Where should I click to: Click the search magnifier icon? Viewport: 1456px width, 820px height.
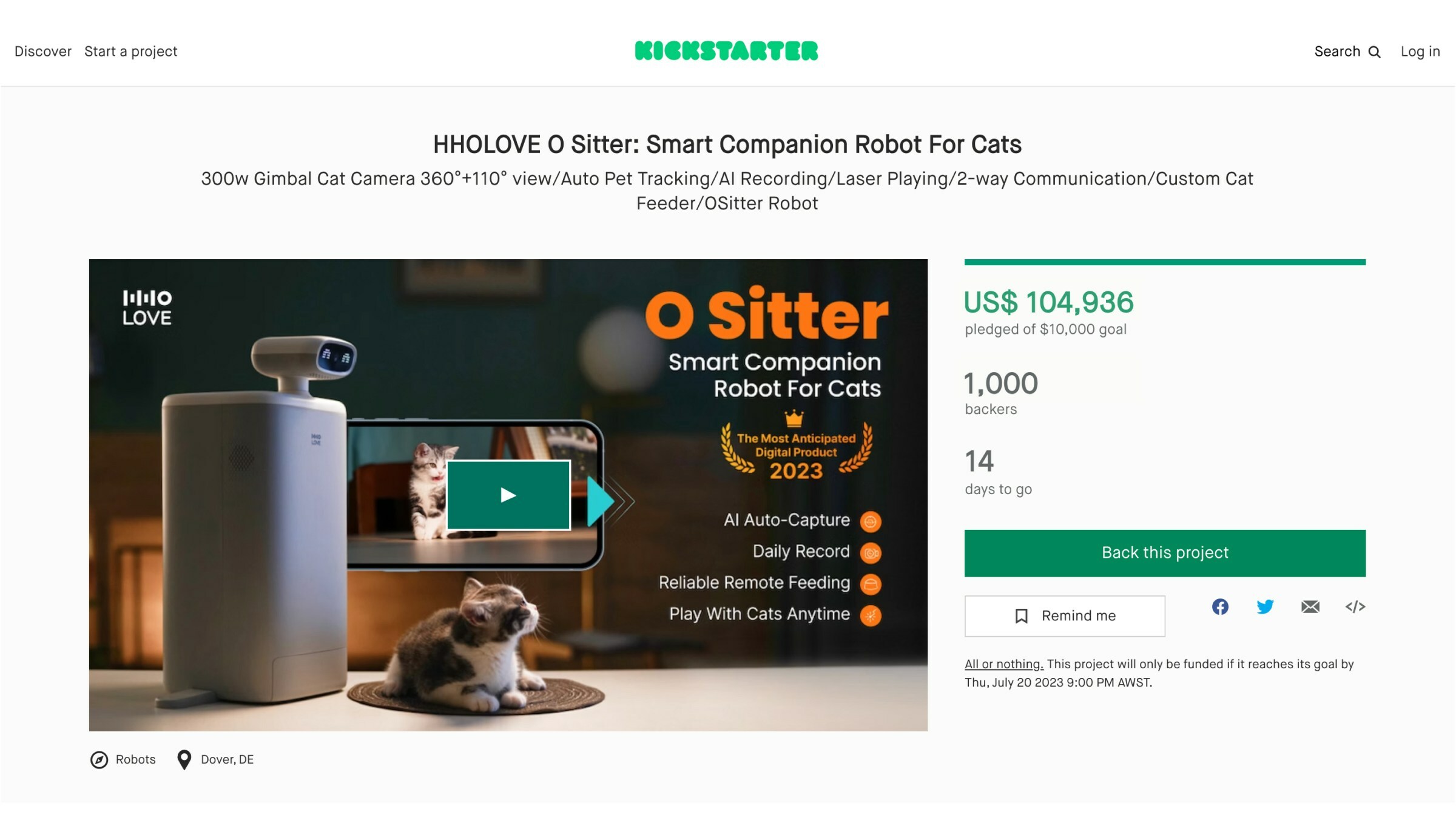pyautogui.click(x=1375, y=52)
